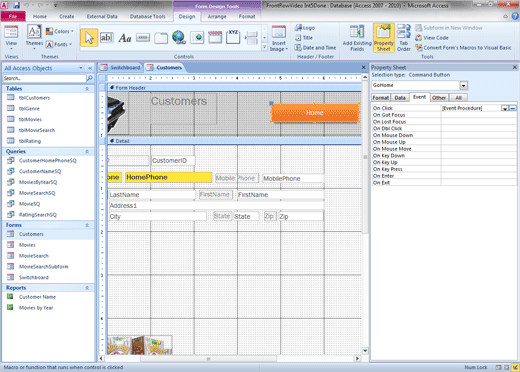Screen dimensions: 520x372
Task: Collapse the Tables group in navigation
Action: click(87, 89)
